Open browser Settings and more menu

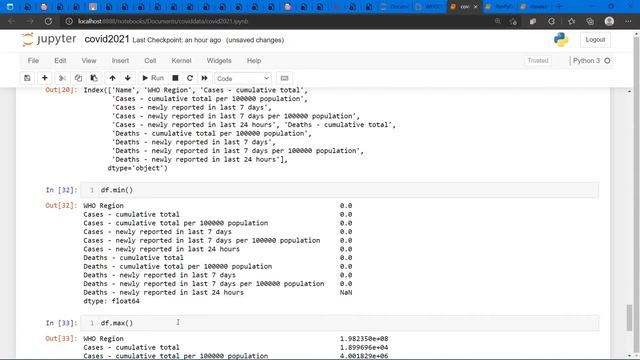click(628, 21)
